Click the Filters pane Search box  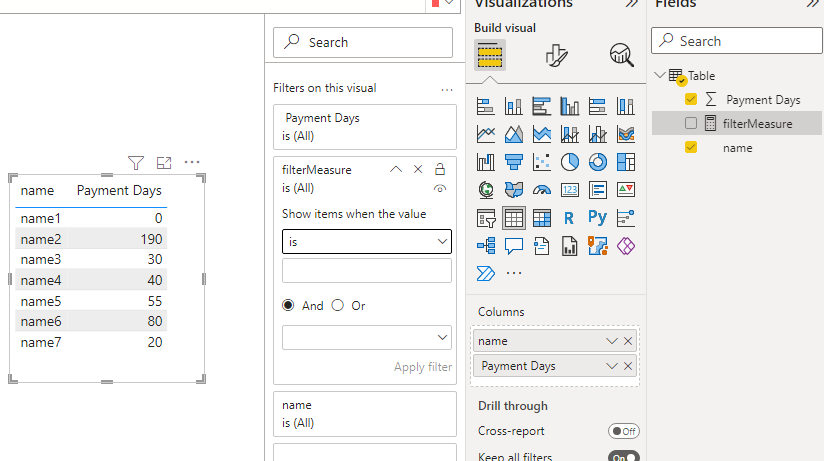coord(363,42)
